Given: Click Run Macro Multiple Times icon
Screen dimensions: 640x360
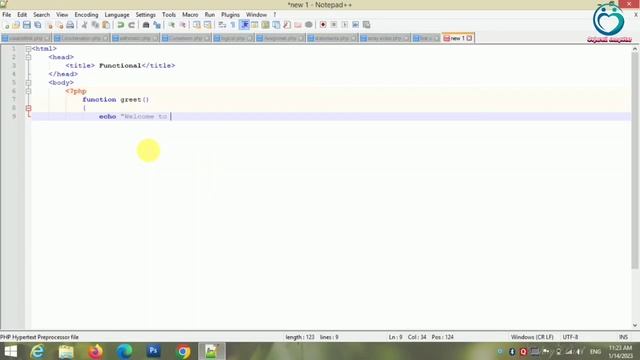Looking at the screenshot, I should click(356, 25).
